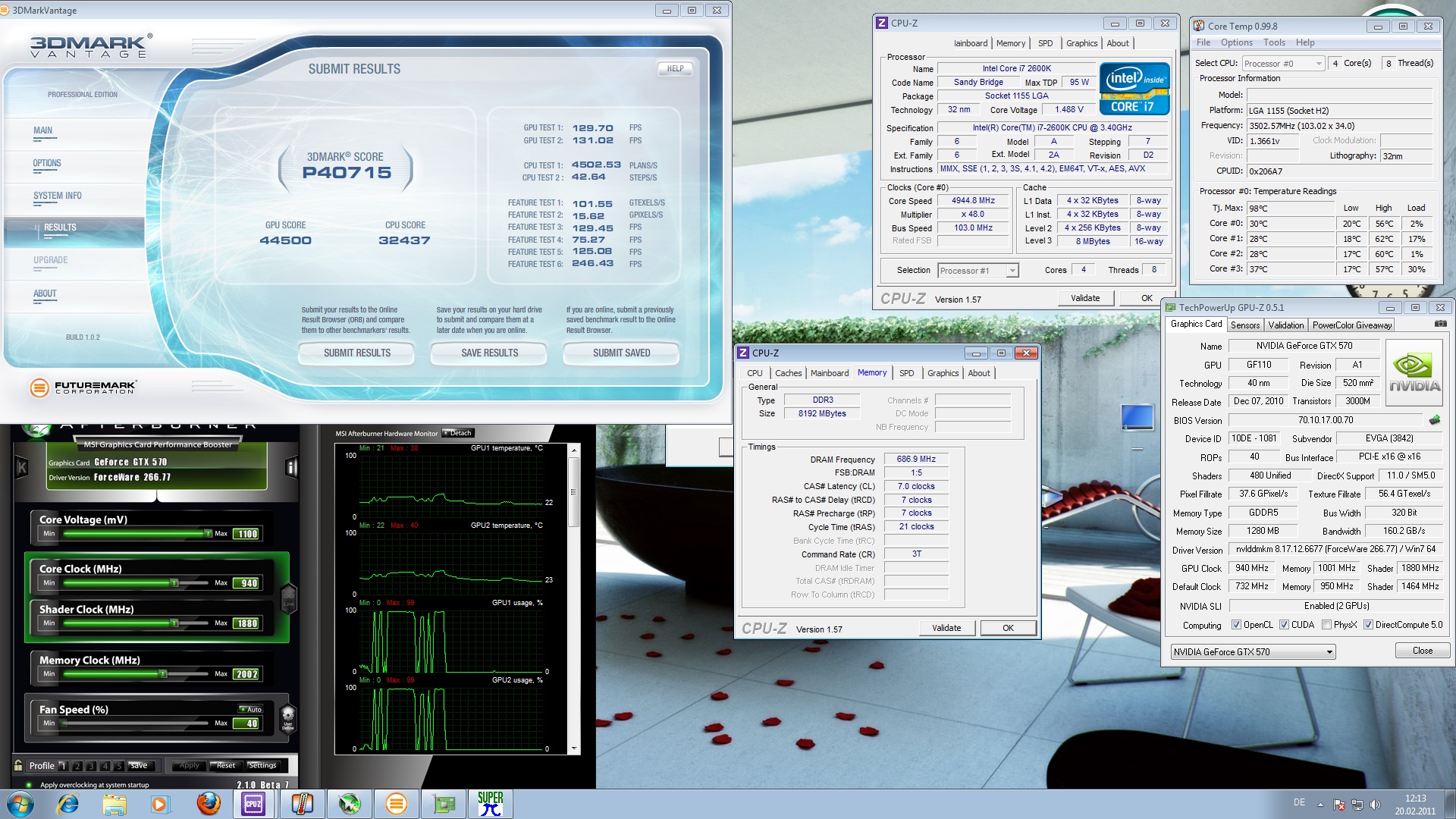Click the Afterburner info 'i' side button
Screen dimensions: 1456x819
point(291,468)
